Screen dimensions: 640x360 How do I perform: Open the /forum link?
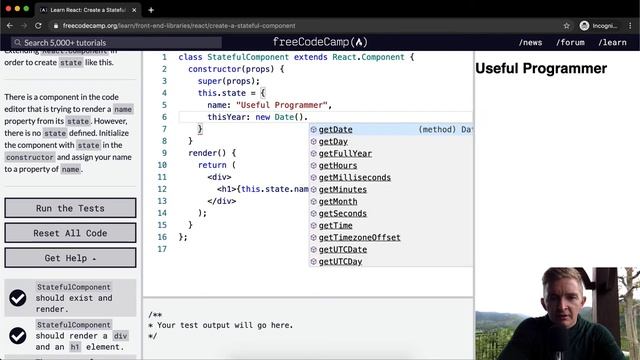point(570,42)
